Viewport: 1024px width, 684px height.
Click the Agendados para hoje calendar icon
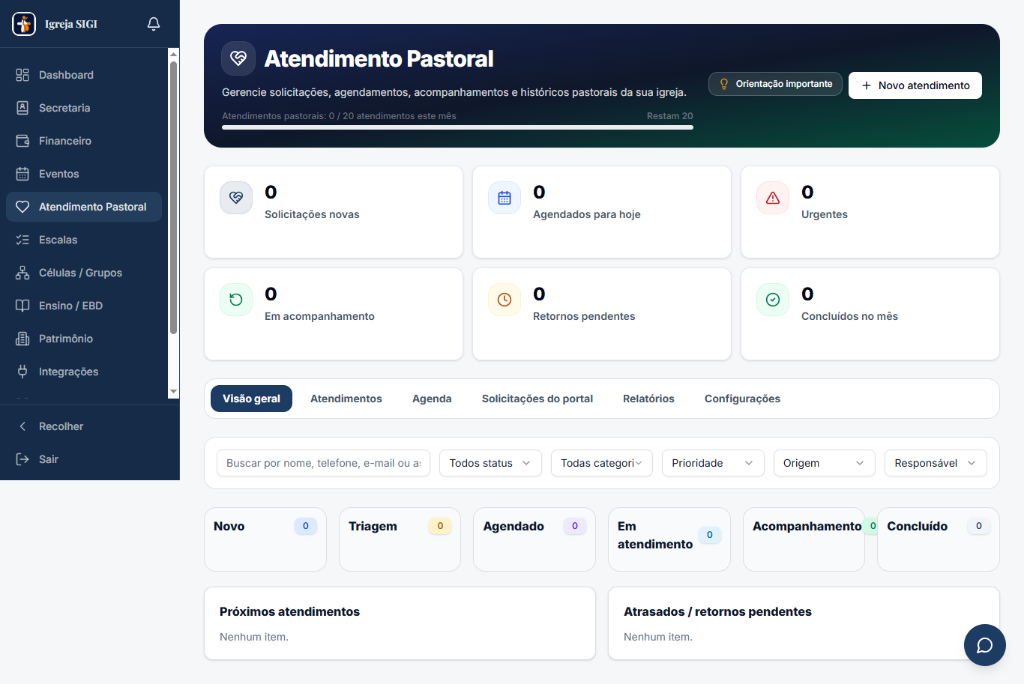tap(504, 198)
